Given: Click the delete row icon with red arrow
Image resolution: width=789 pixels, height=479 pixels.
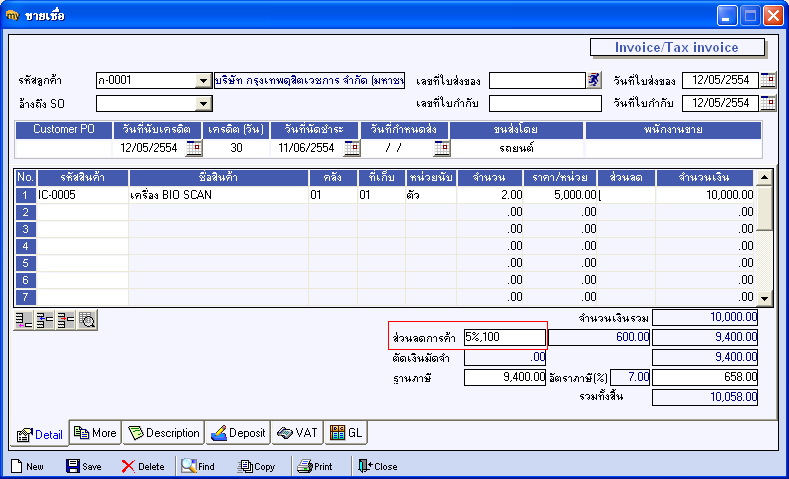Looking at the screenshot, I should coord(66,320).
